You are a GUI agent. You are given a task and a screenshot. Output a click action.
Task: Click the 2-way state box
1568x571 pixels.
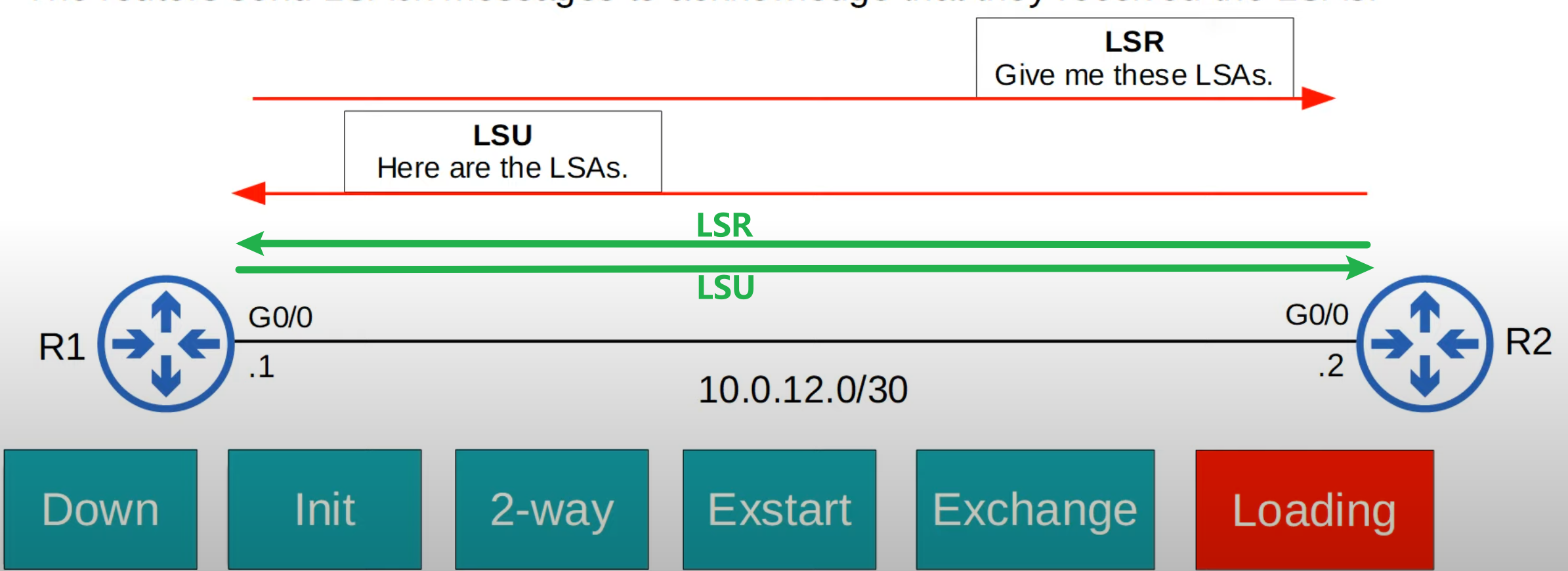(x=552, y=509)
